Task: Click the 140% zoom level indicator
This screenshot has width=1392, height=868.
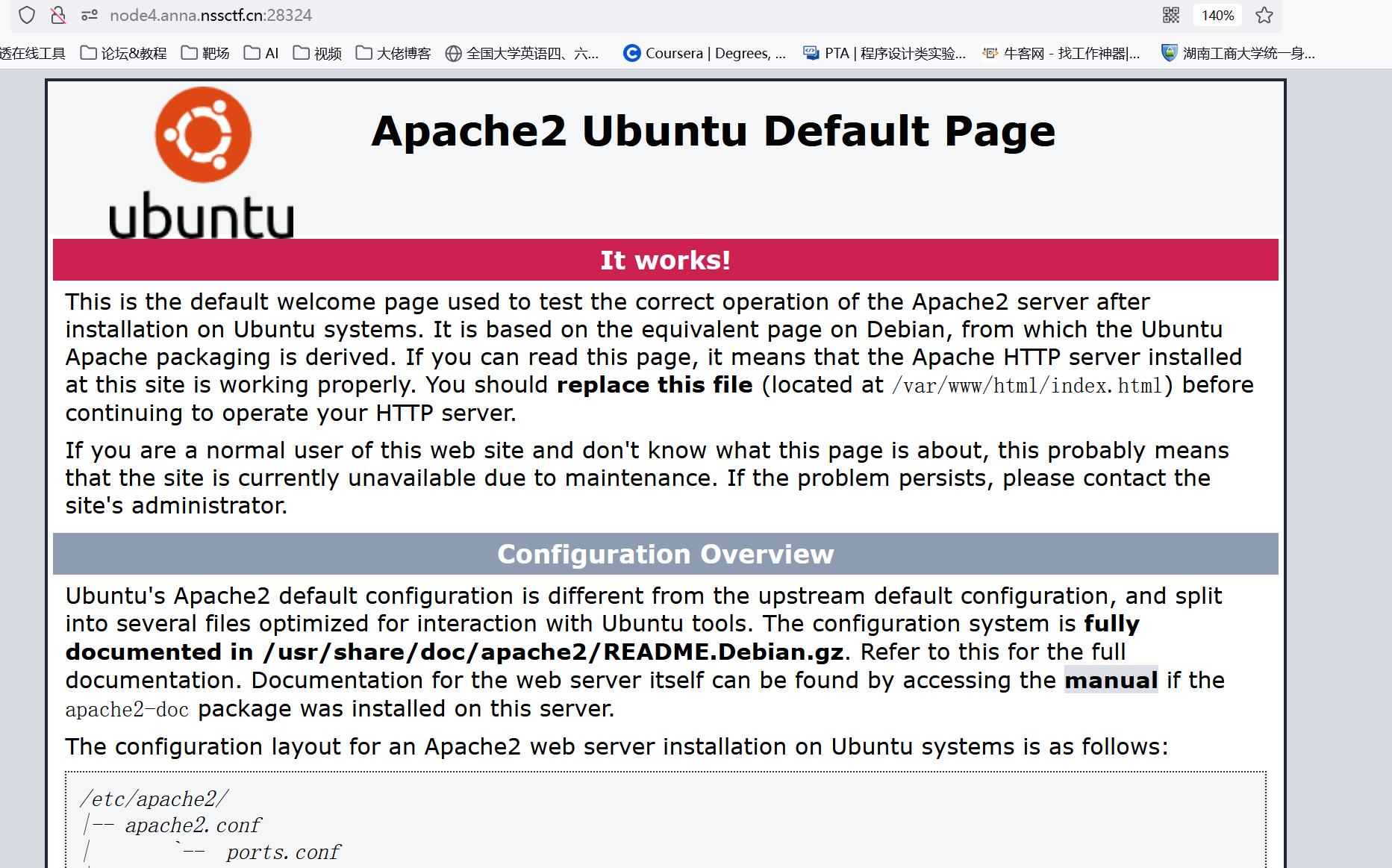Action: pyautogui.click(x=1217, y=15)
